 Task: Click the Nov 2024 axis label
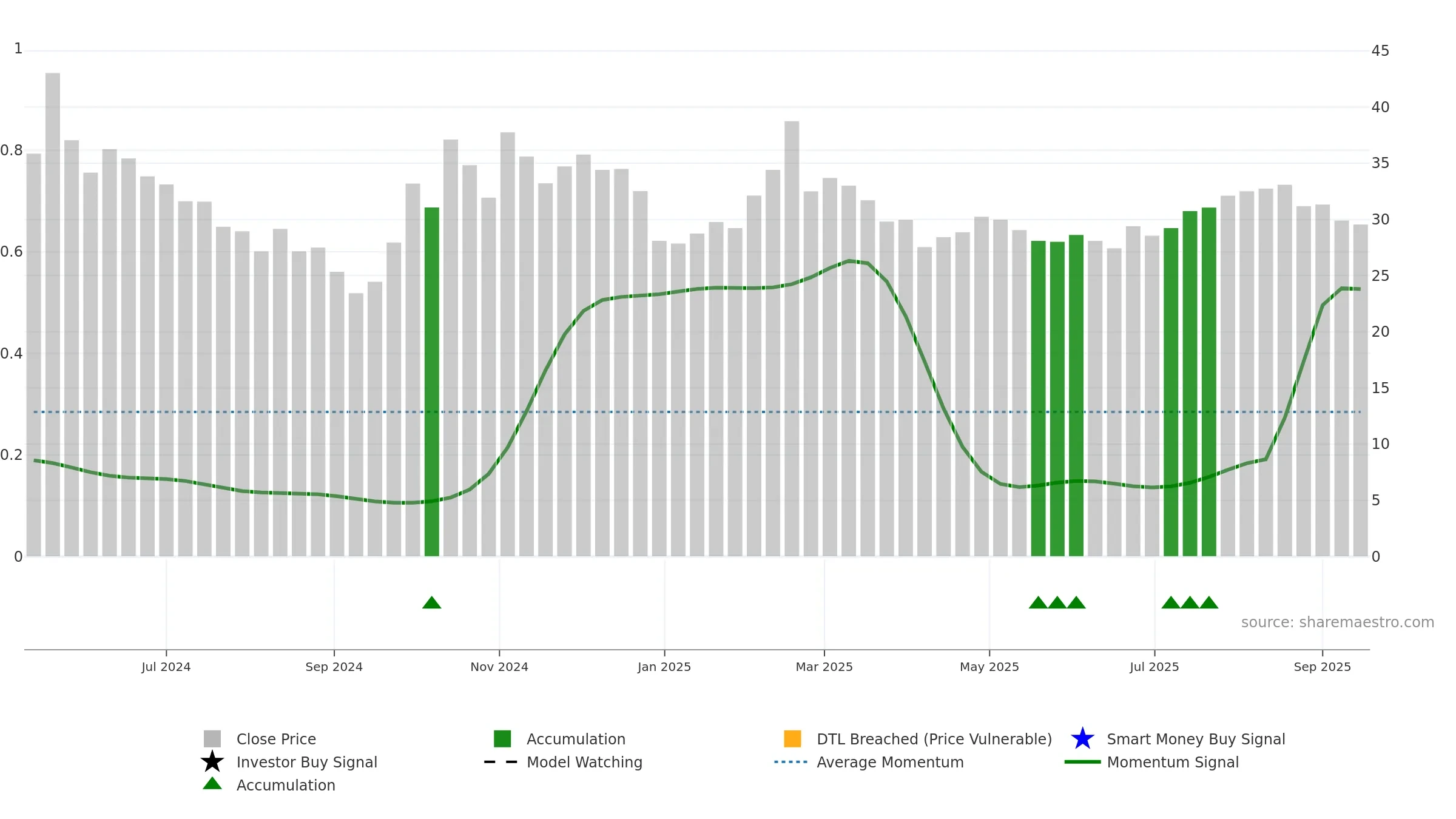[499, 667]
